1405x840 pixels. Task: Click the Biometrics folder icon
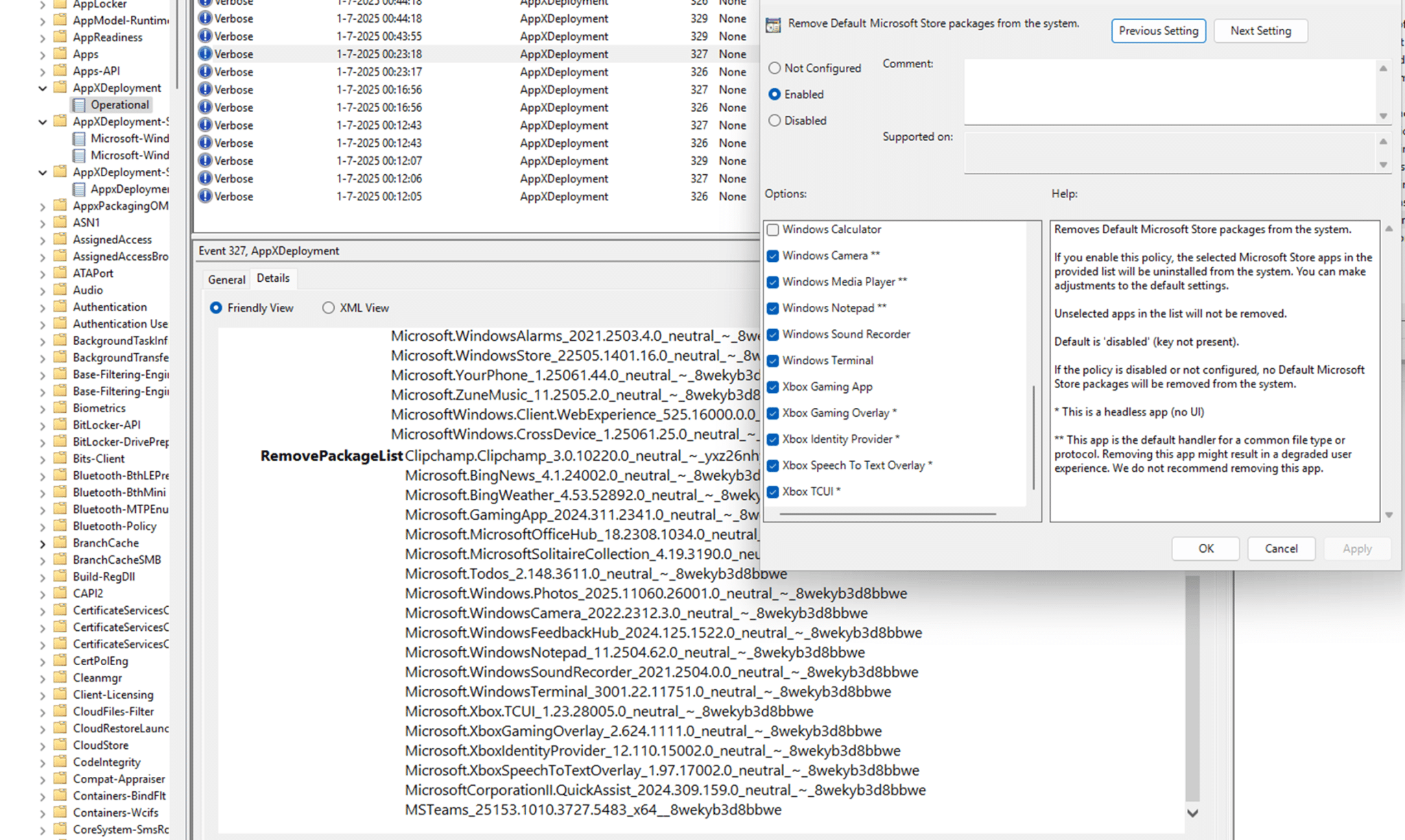pyautogui.click(x=59, y=407)
